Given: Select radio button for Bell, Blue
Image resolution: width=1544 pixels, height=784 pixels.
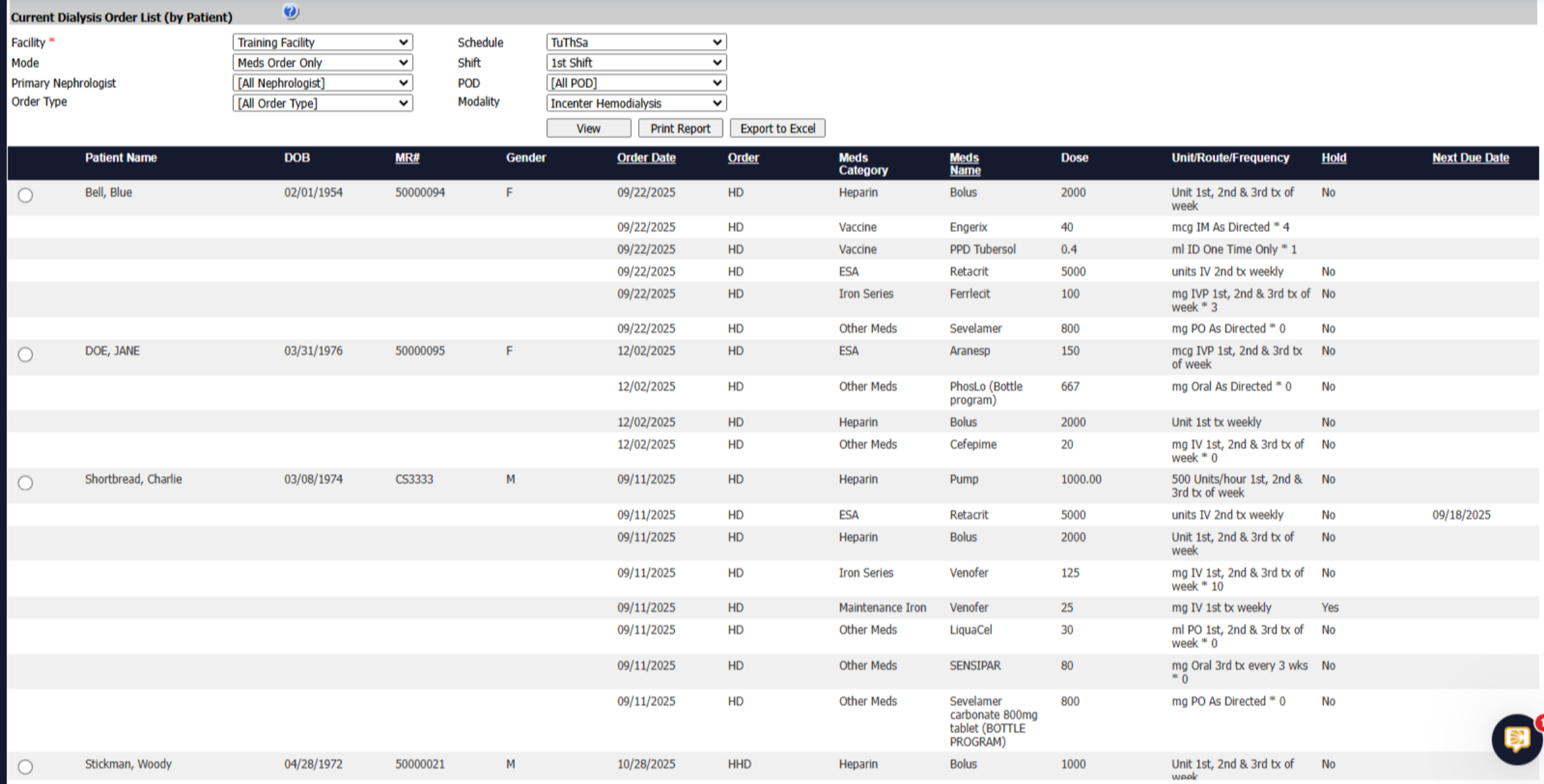Looking at the screenshot, I should coord(26,195).
